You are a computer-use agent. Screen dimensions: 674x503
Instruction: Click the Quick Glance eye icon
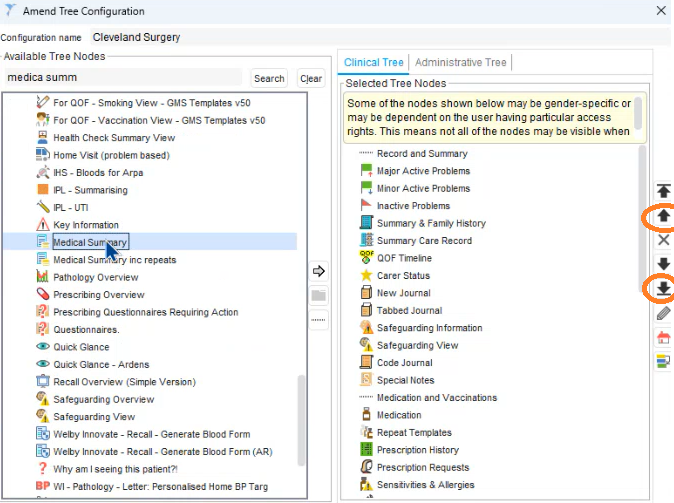coord(43,347)
